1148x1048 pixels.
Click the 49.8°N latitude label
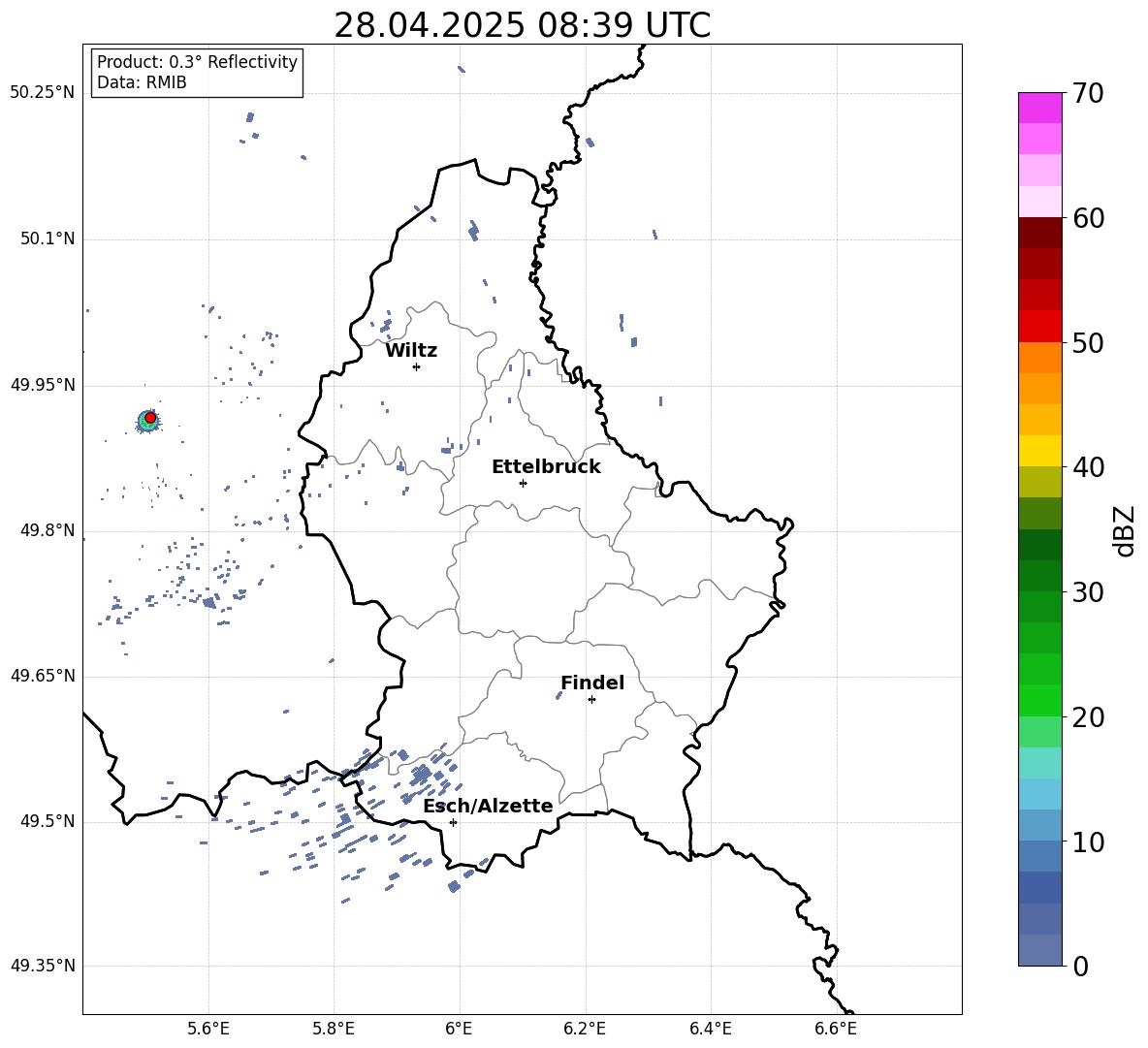(48, 530)
